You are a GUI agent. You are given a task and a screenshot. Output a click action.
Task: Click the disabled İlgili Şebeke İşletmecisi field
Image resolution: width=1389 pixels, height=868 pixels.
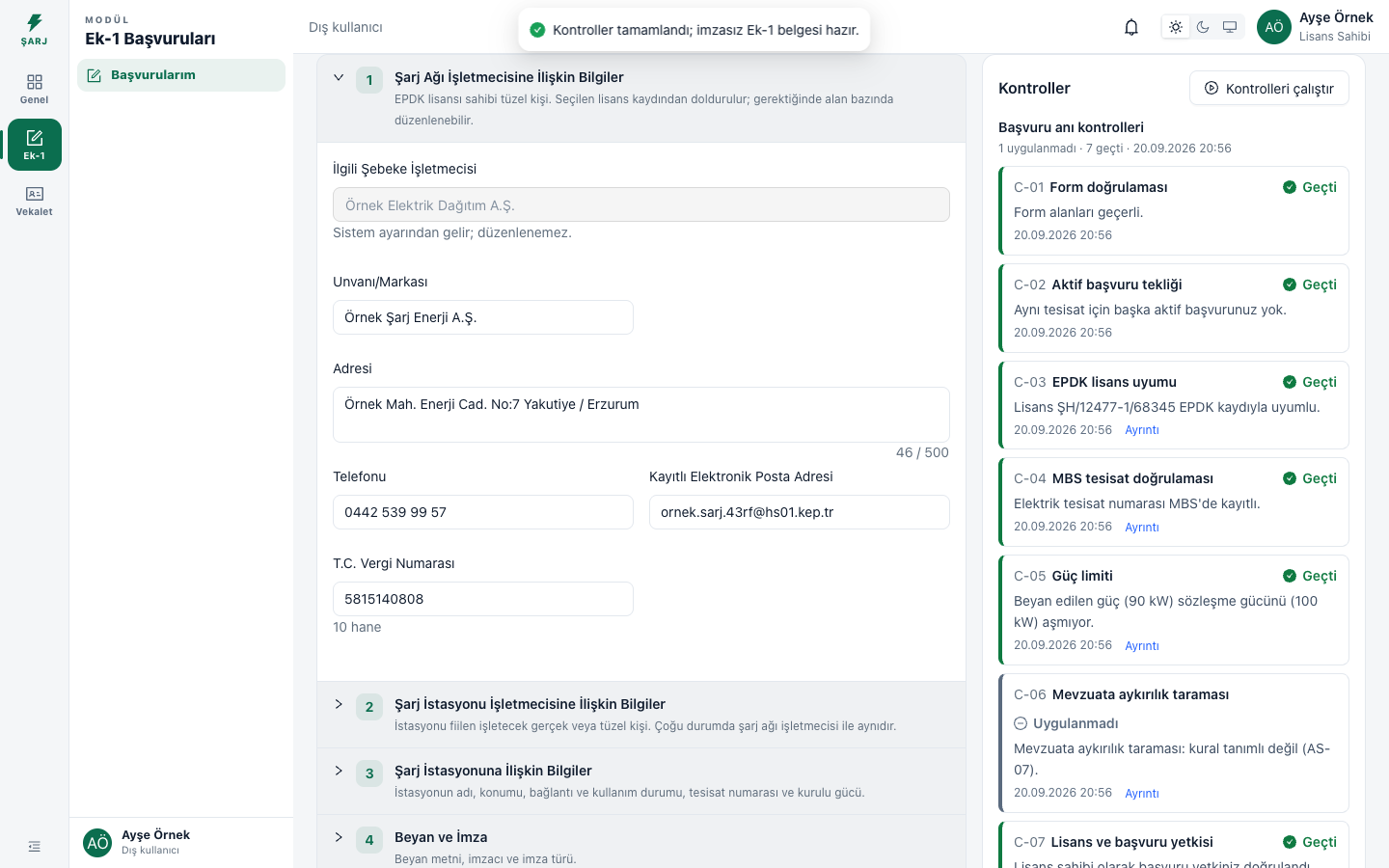(x=641, y=204)
